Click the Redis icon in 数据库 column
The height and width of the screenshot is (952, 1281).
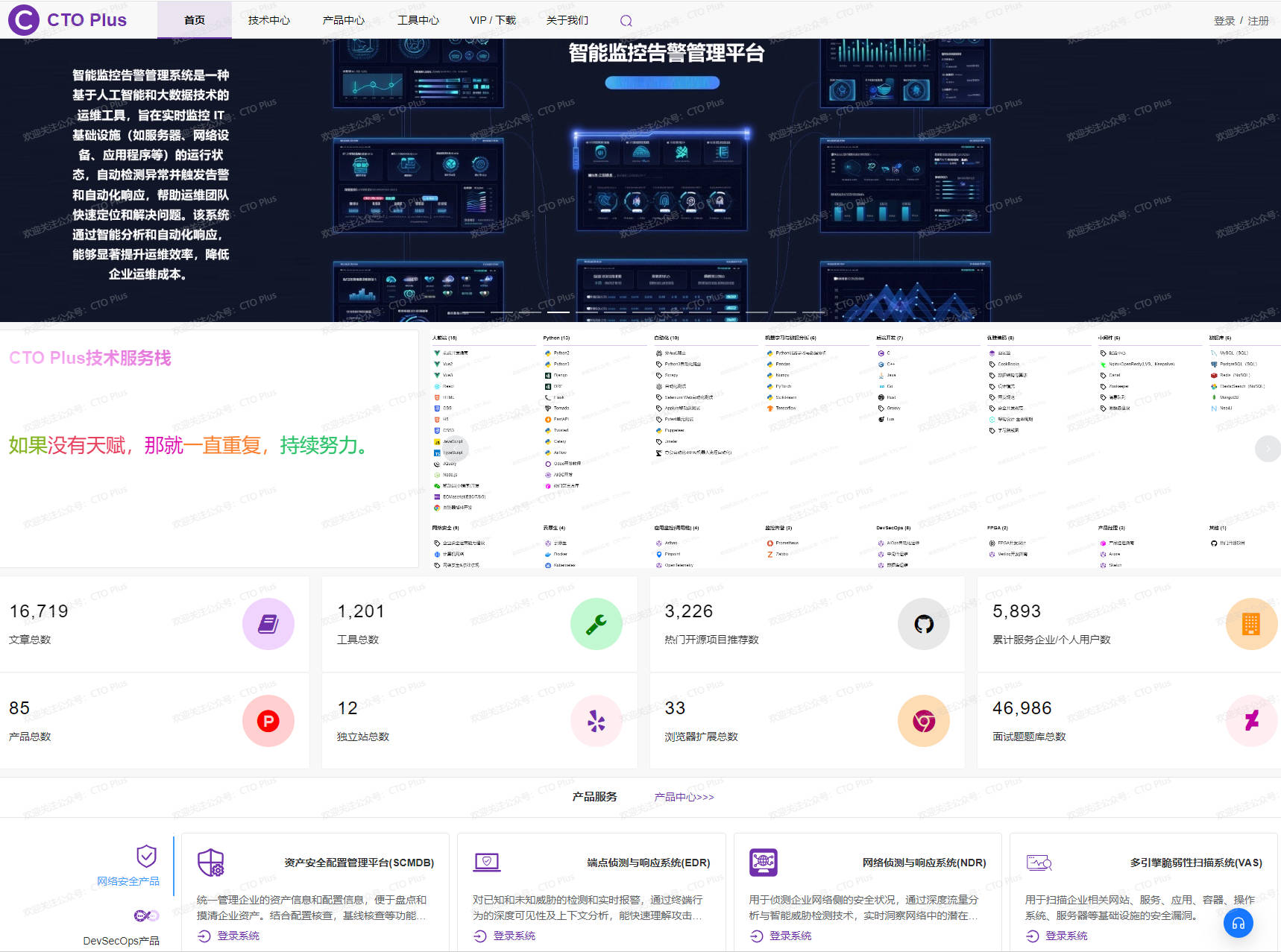(1214, 375)
